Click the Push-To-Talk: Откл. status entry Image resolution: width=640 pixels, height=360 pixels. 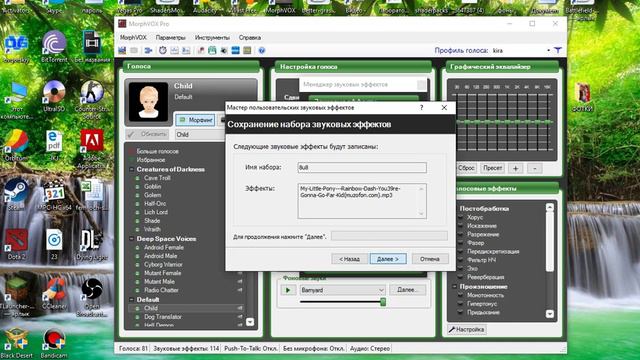251,349
